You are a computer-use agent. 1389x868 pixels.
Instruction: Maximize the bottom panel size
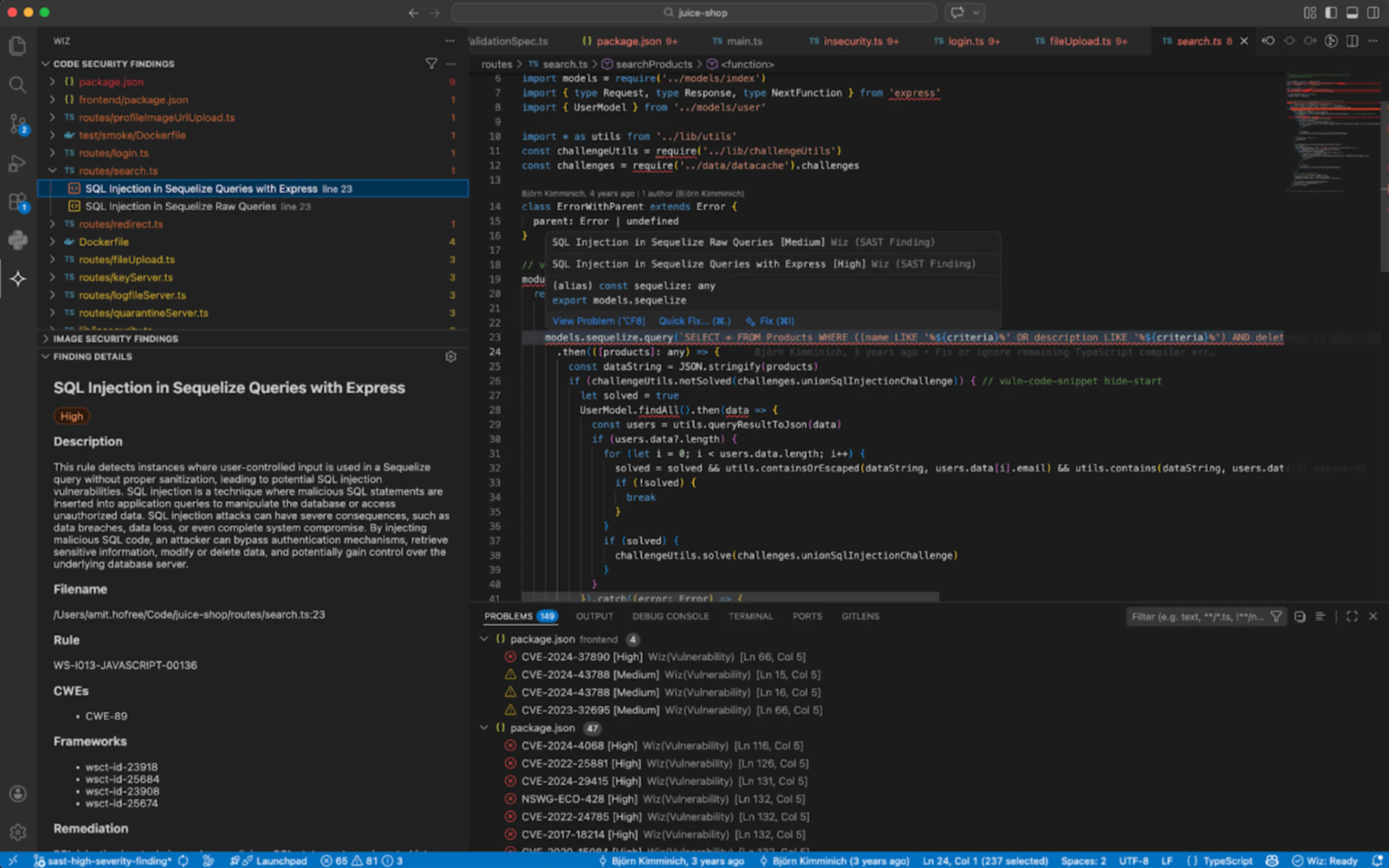tap(1351, 617)
